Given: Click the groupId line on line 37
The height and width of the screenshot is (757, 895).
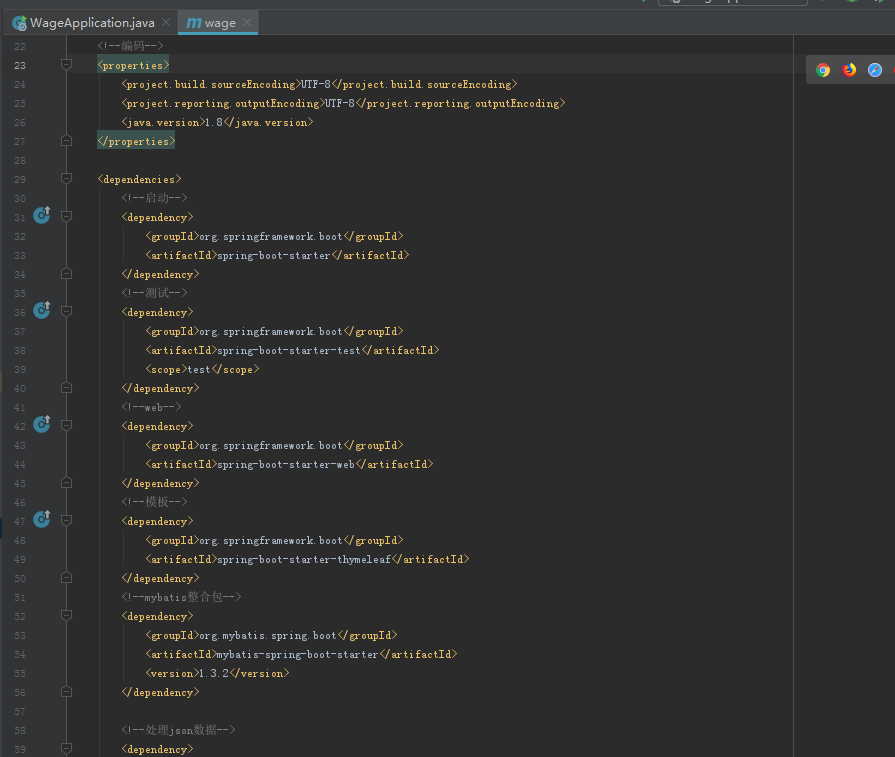Looking at the screenshot, I should point(274,331).
